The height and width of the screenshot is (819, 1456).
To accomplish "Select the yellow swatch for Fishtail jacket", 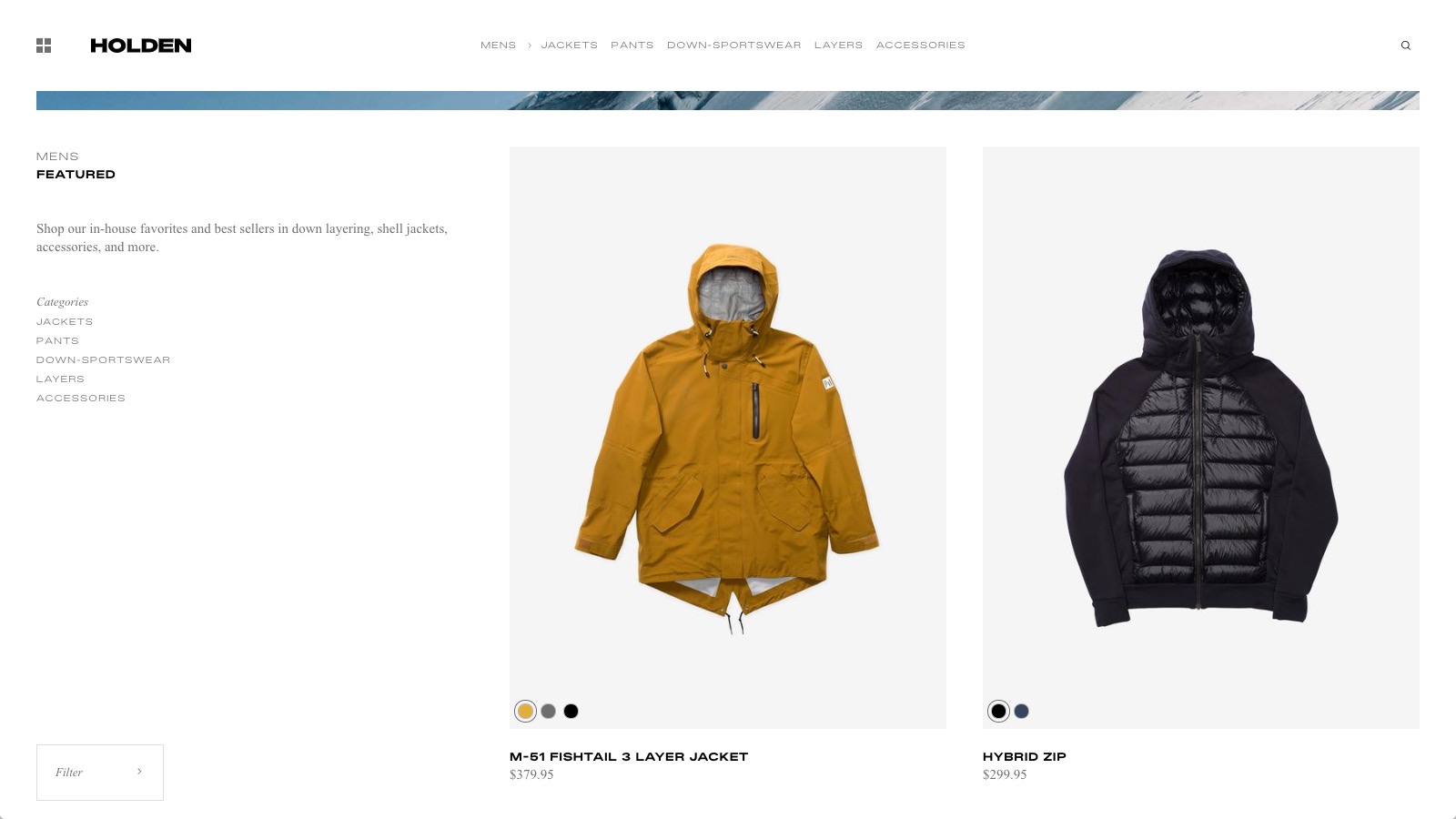I will (525, 712).
